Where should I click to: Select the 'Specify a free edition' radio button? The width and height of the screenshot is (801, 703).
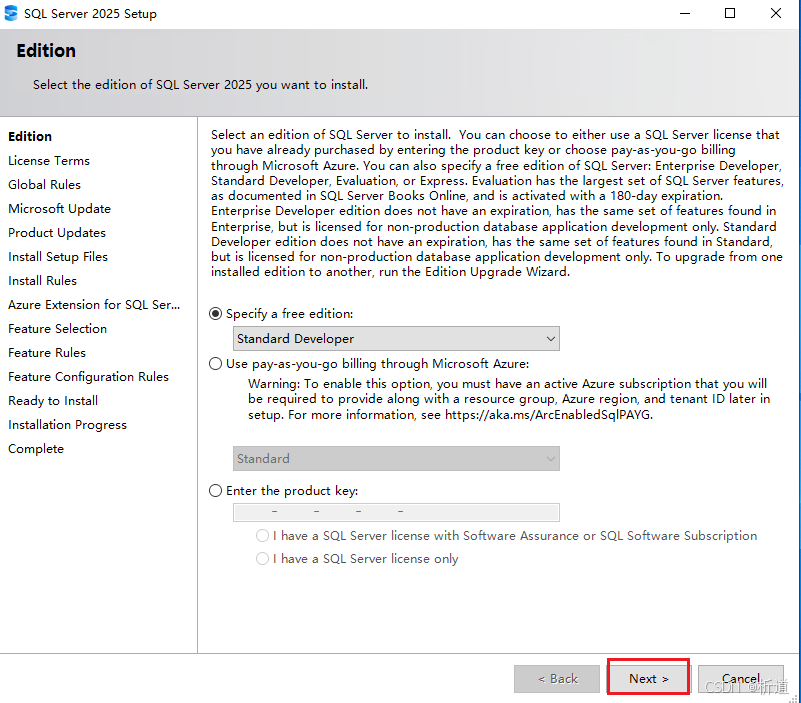coord(216,314)
